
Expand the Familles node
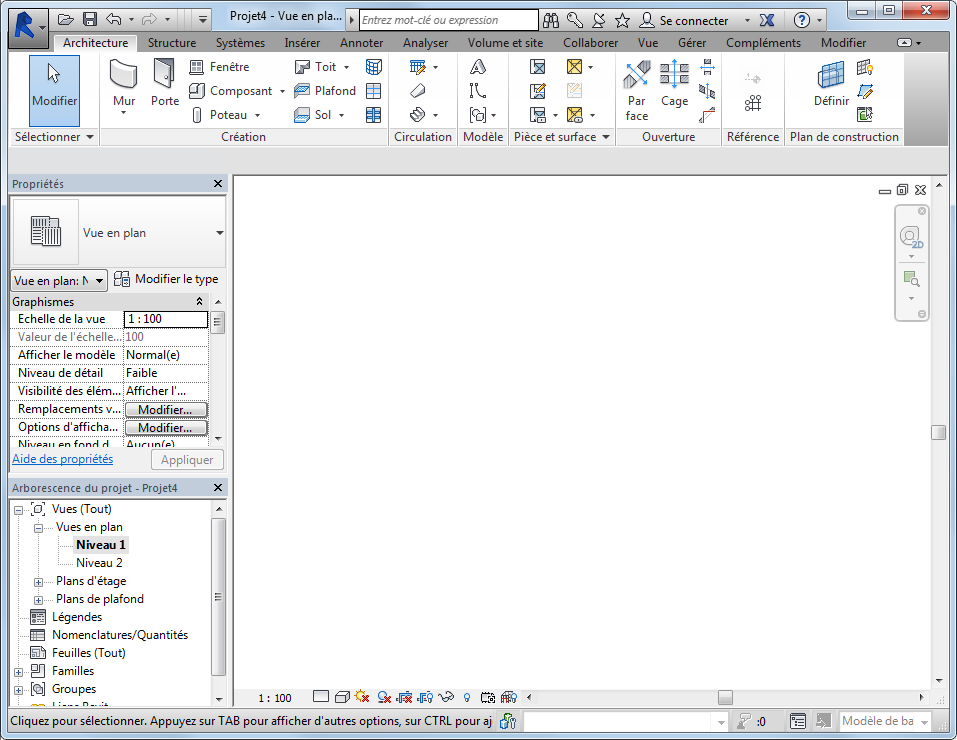click(18, 672)
